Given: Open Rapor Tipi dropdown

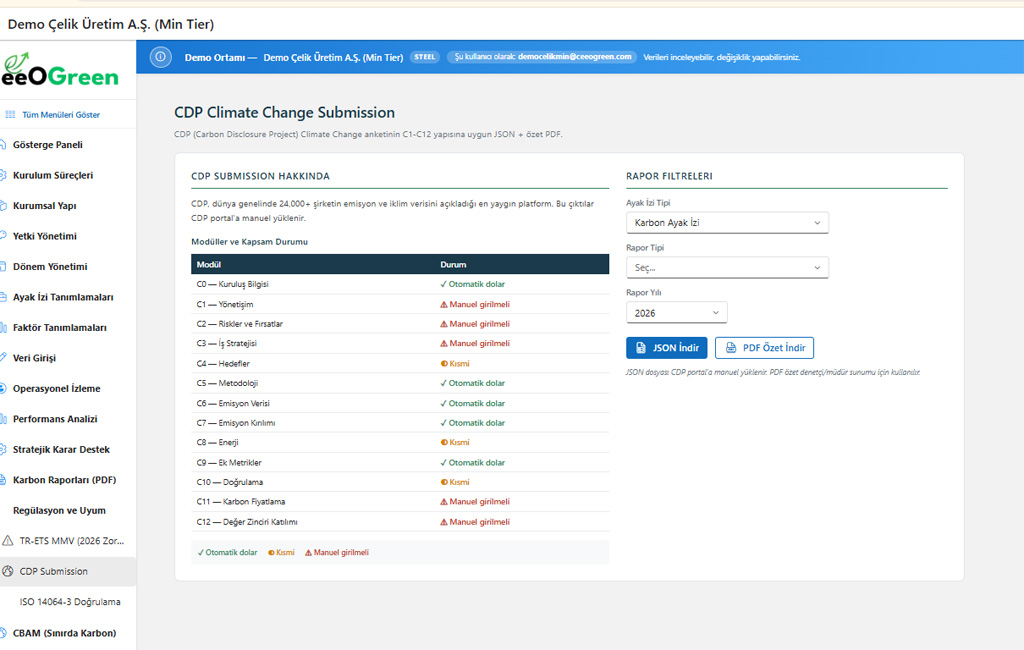Looking at the screenshot, I should (727, 268).
